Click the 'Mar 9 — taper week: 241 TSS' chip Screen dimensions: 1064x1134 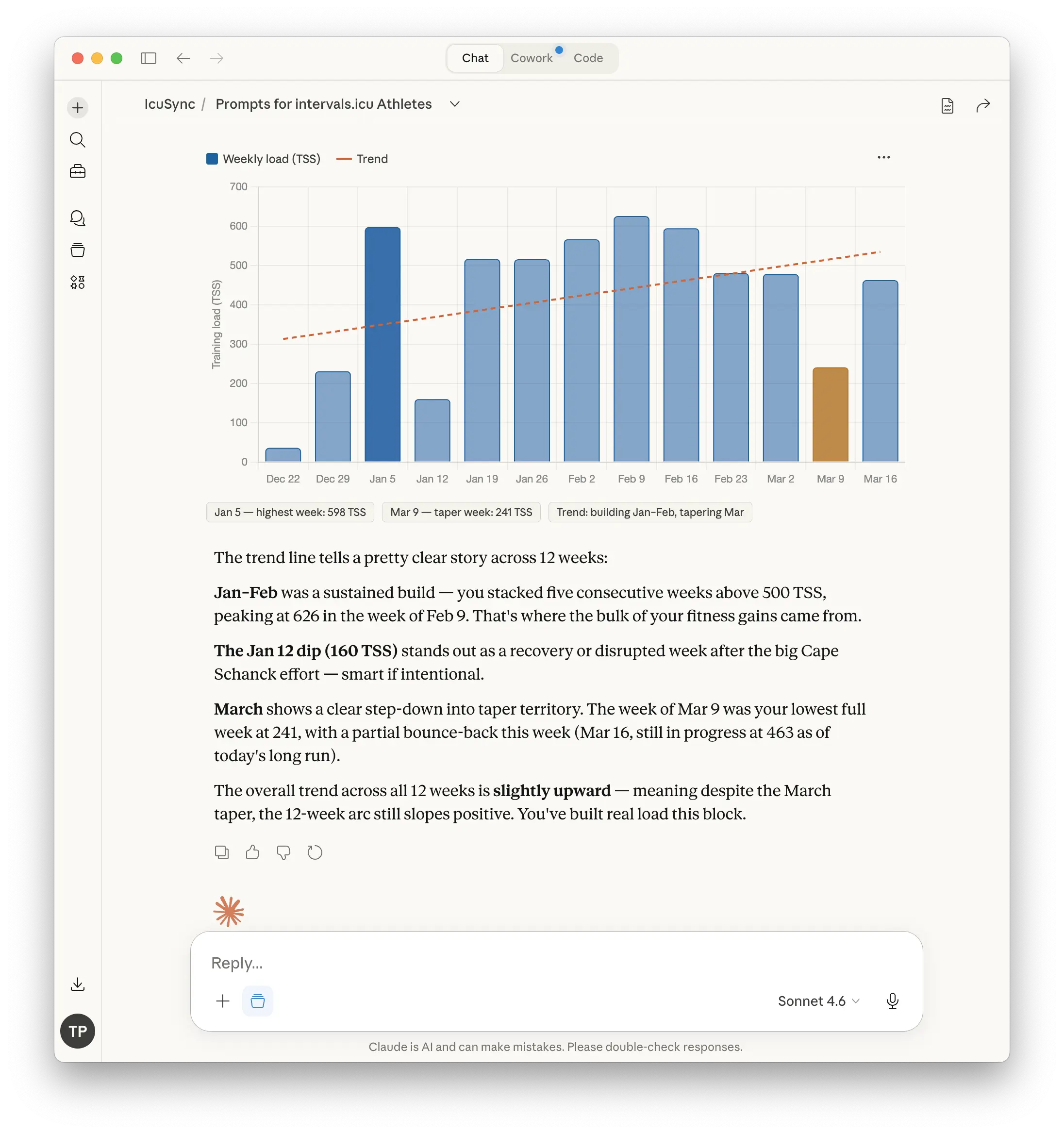pyautogui.click(x=461, y=512)
